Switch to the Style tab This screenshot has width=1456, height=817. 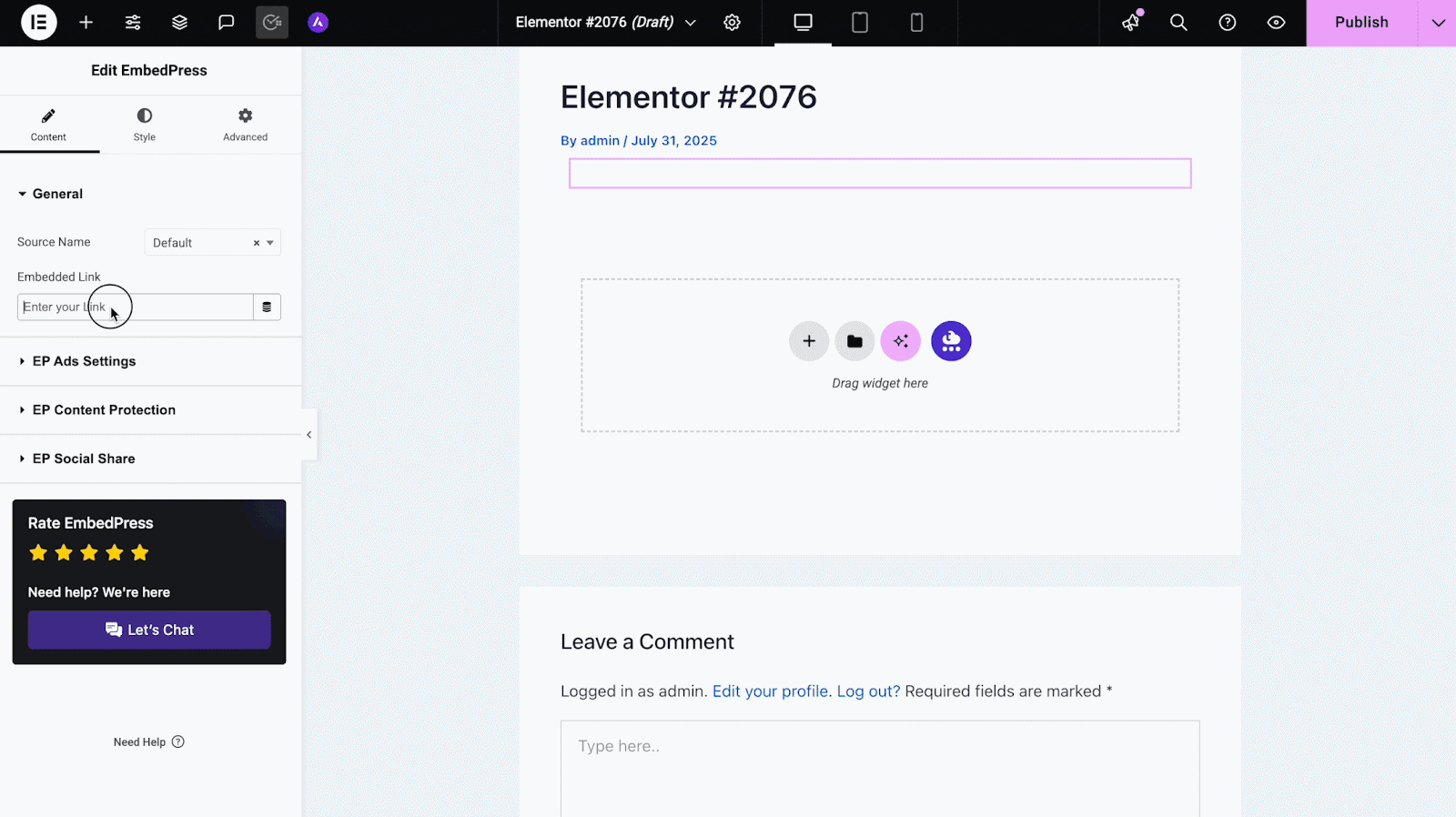pos(145,126)
